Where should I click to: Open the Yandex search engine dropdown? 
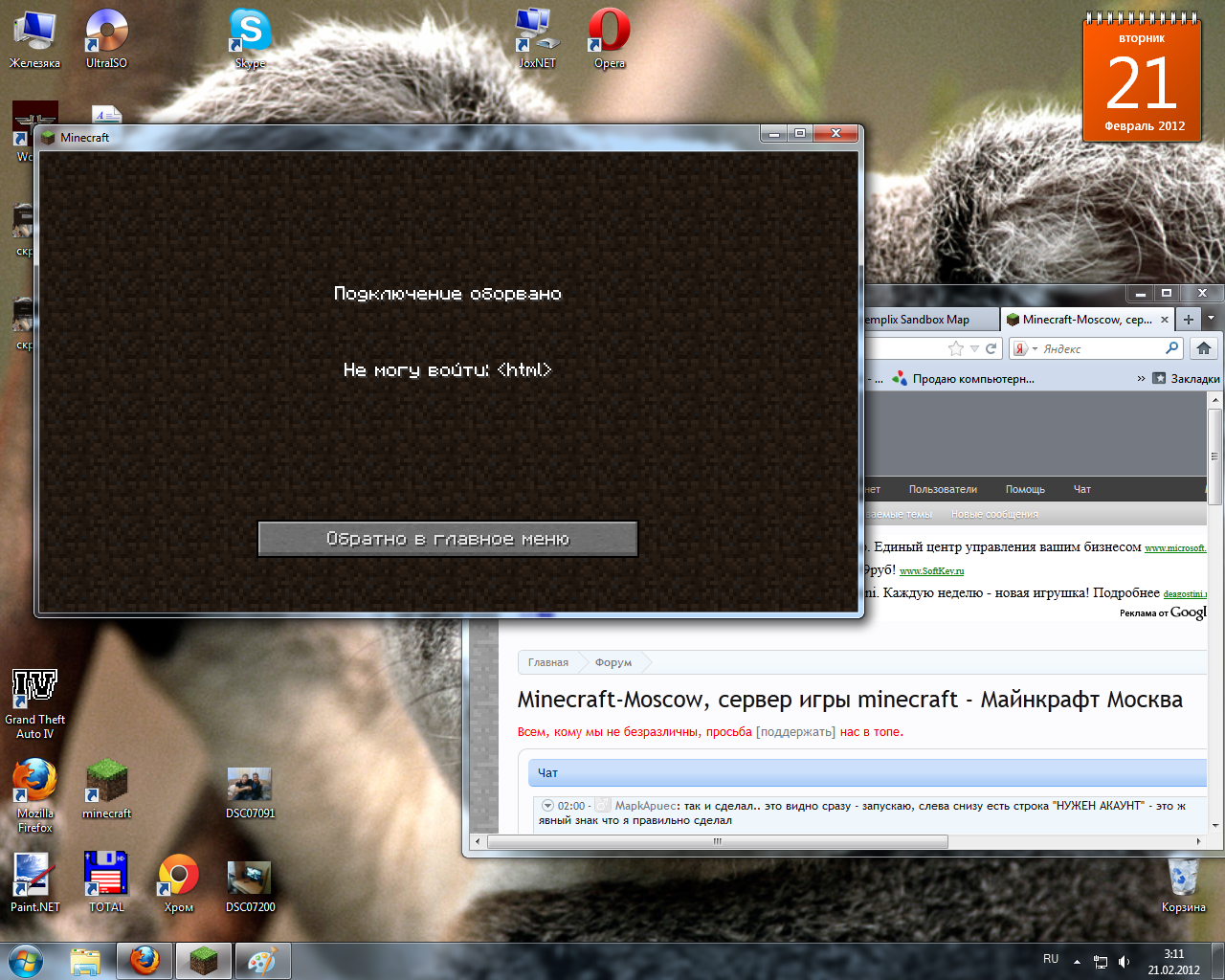(x=1035, y=349)
